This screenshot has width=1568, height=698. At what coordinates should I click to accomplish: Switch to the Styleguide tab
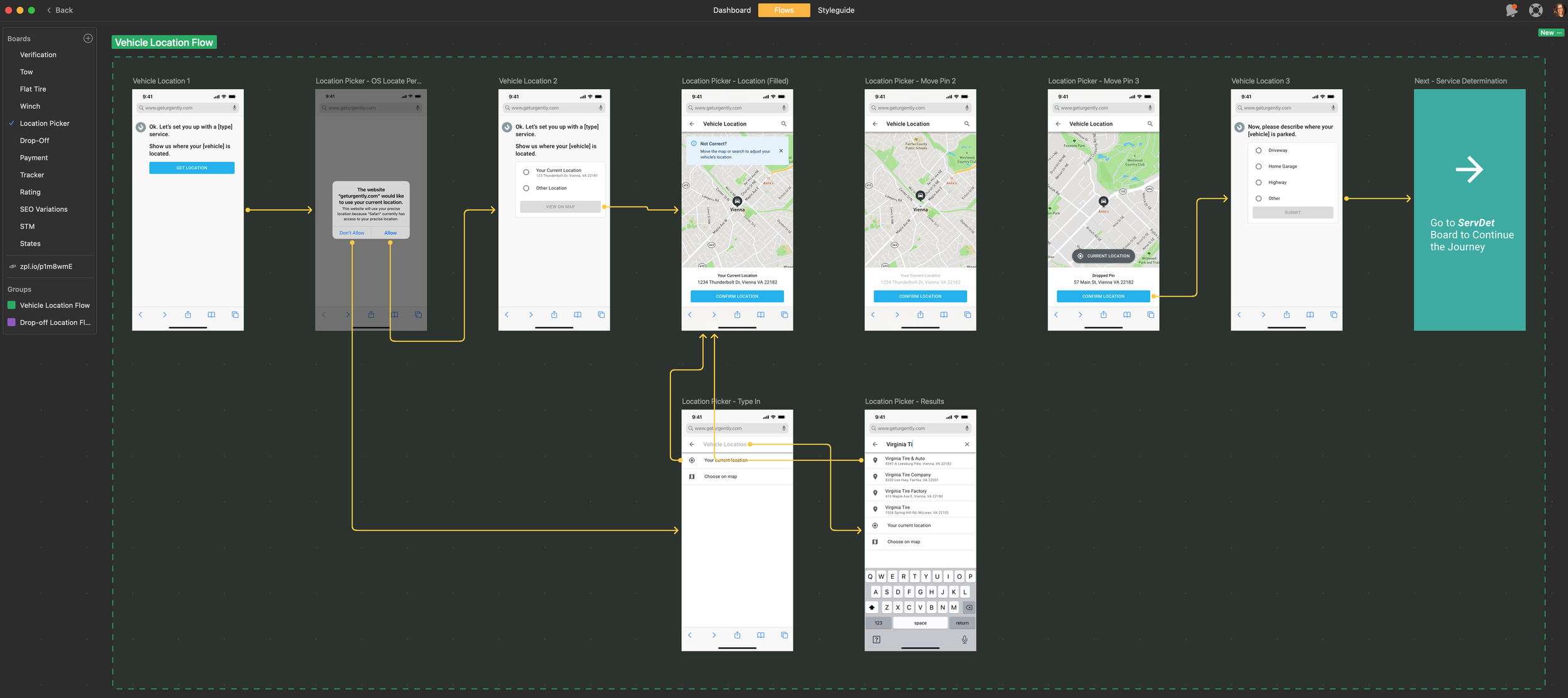click(835, 10)
